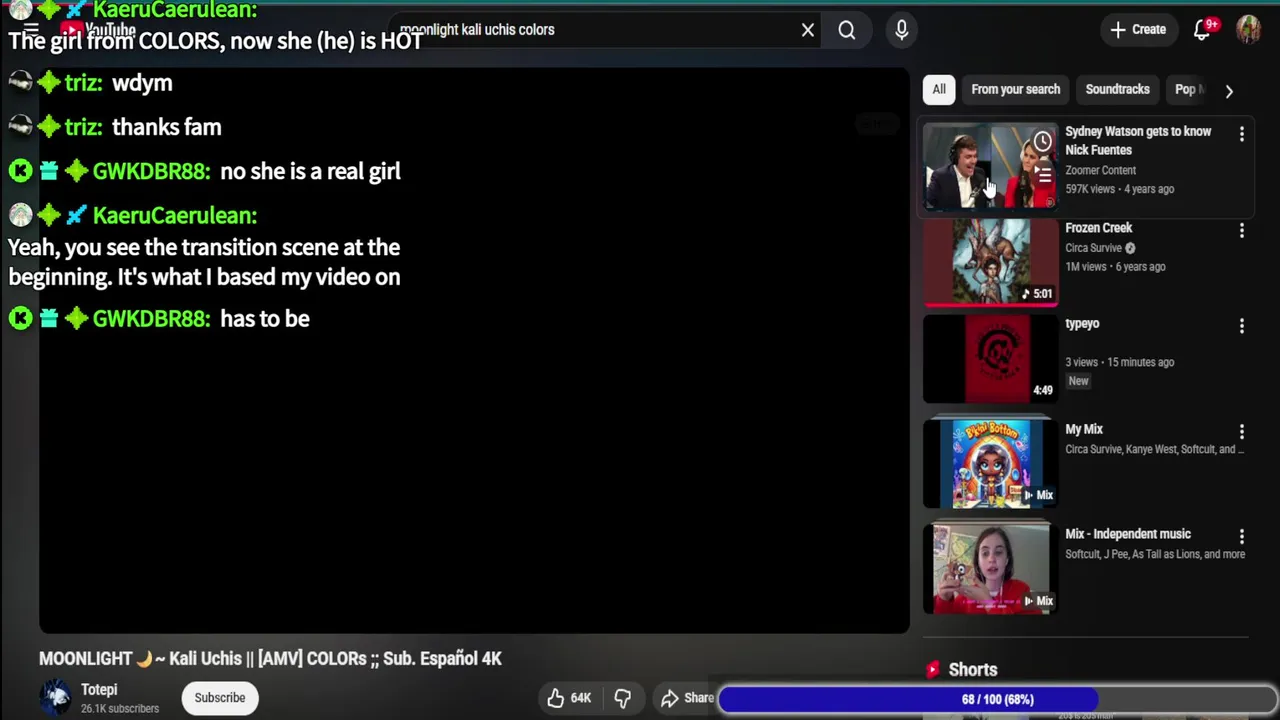Open Zoomer Content channel link
Viewport: 1280px width, 720px height.
click(1100, 170)
